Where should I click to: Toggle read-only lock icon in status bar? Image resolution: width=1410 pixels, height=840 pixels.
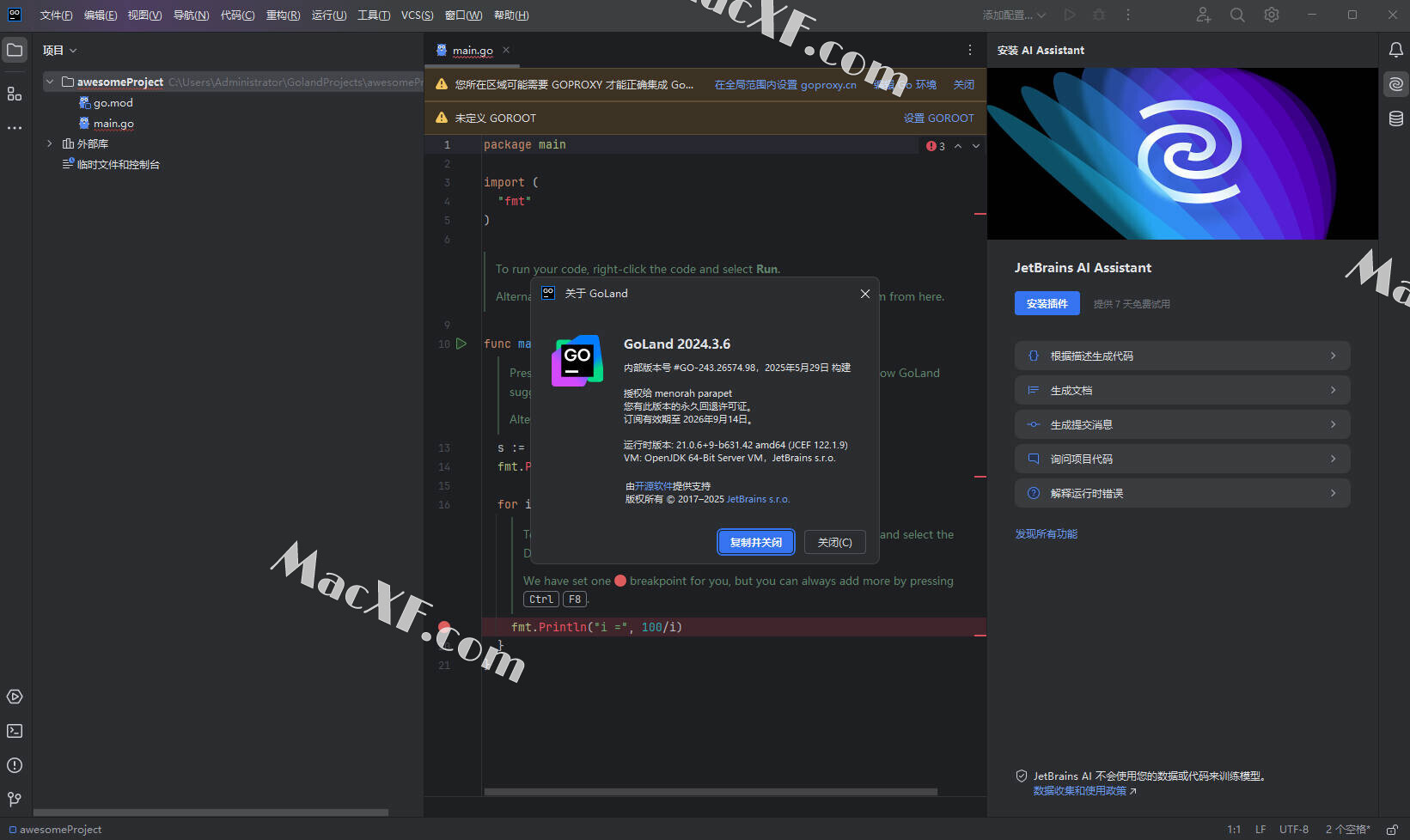pos(1392,830)
